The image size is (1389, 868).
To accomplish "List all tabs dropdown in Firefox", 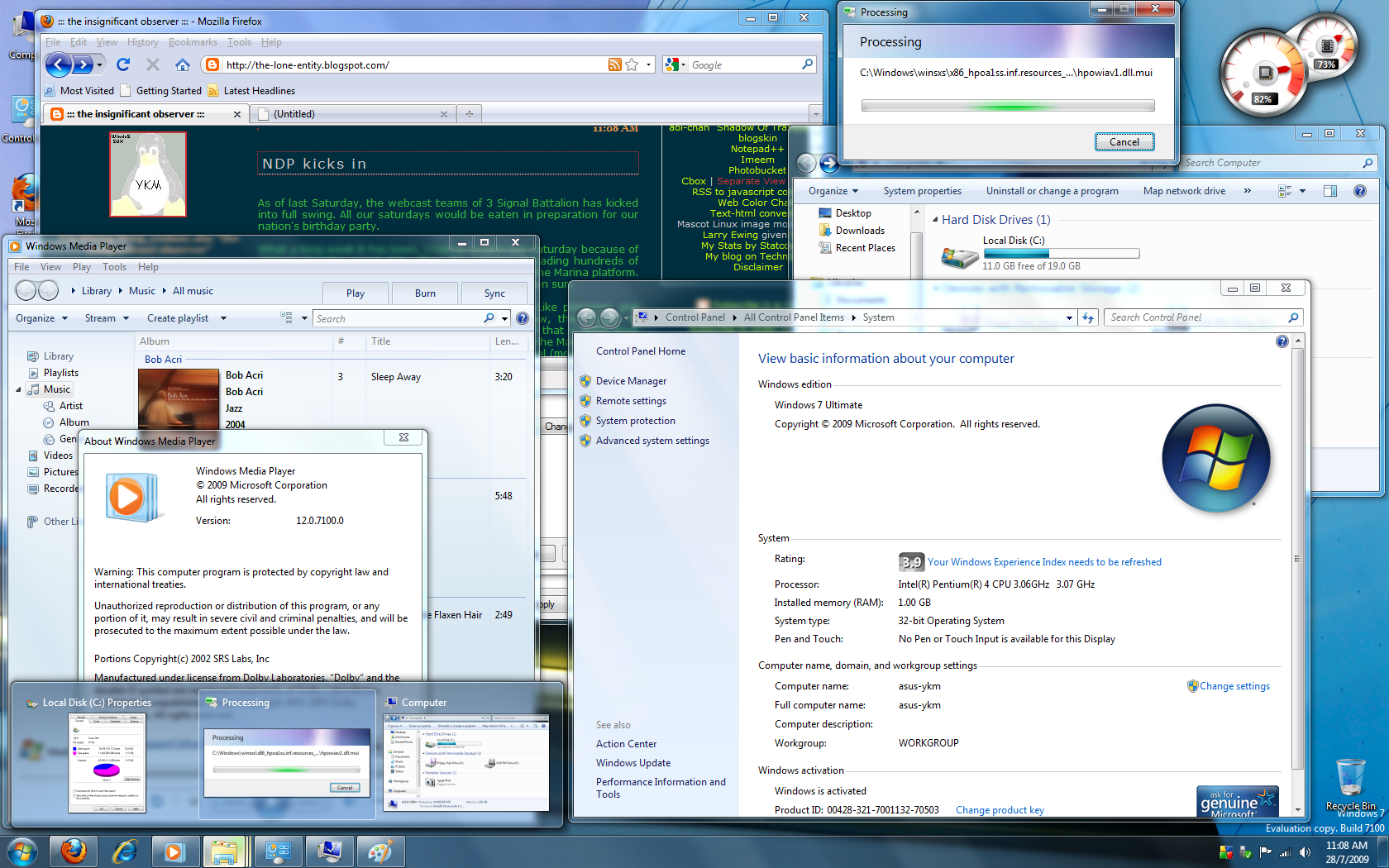I will pyautogui.click(x=816, y=114).
